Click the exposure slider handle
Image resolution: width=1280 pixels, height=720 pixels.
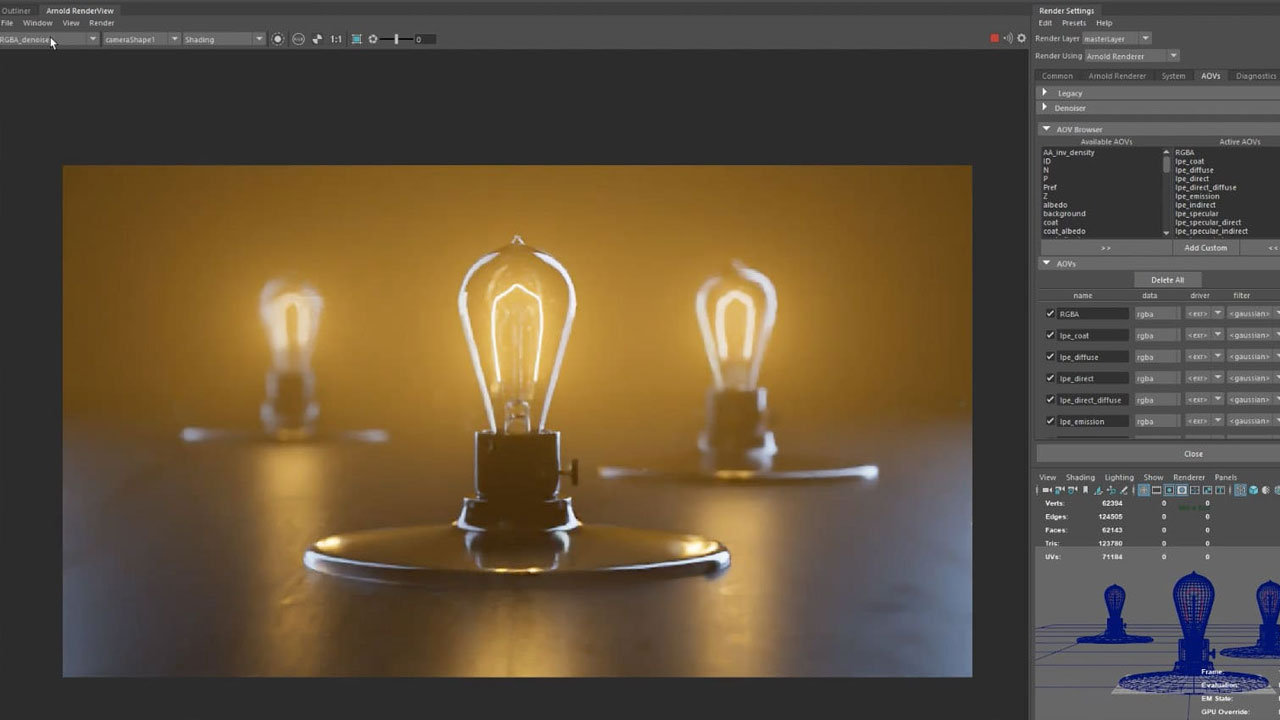(396, 39)
